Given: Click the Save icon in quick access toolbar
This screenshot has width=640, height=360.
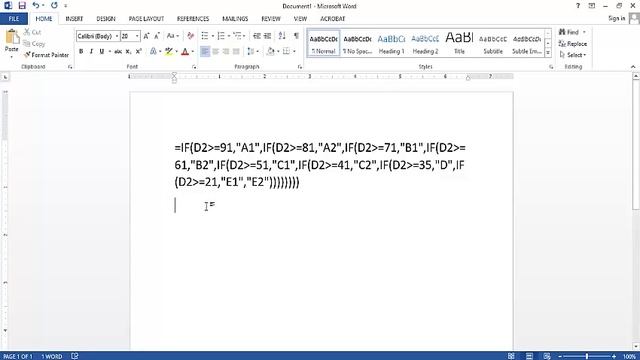Looking at the screenshot, I should point(22,6).
